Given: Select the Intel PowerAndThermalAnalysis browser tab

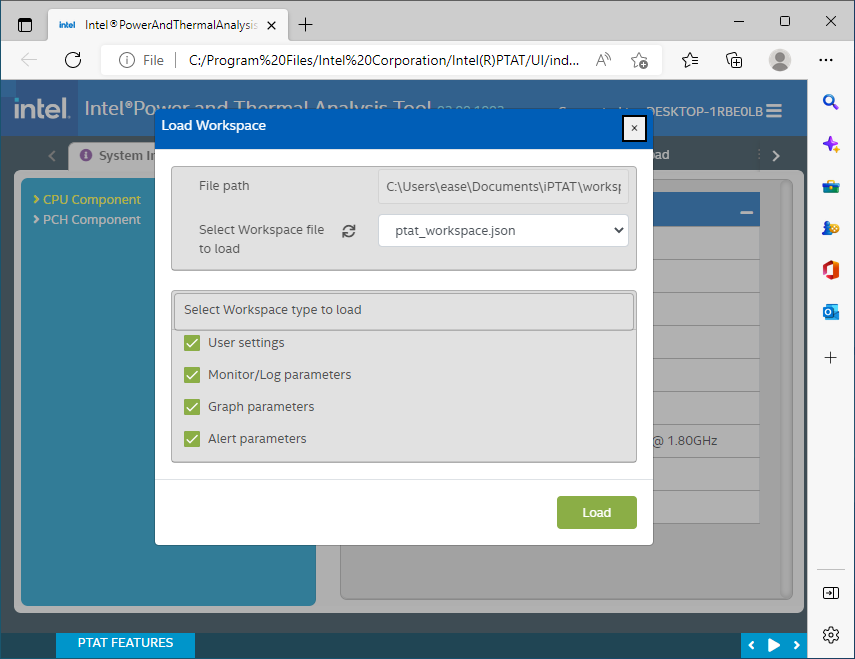Looking at the screenshot, I should (168, 25).
